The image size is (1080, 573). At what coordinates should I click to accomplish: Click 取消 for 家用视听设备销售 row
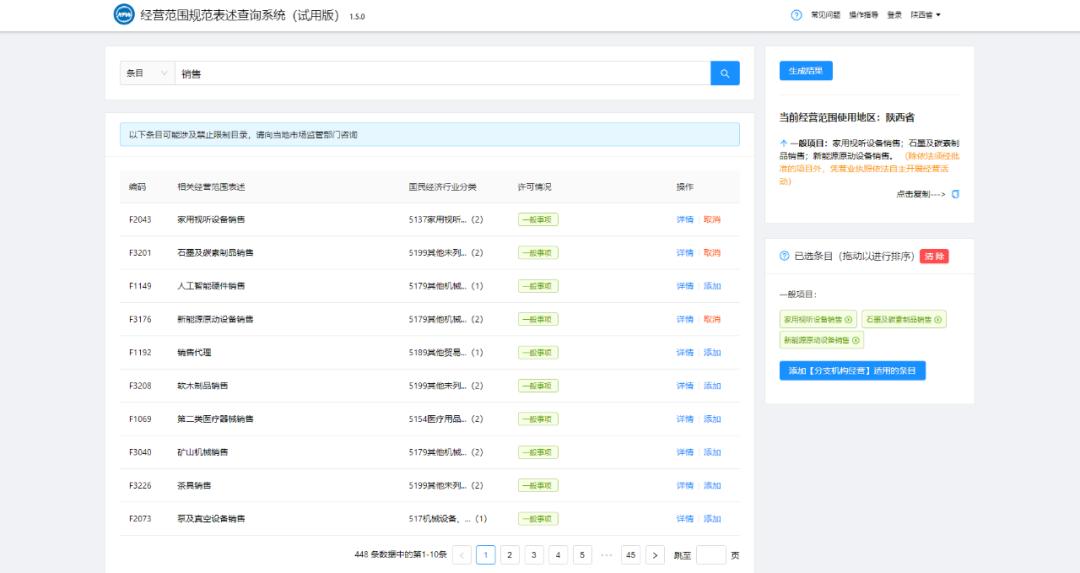(712, 220)
